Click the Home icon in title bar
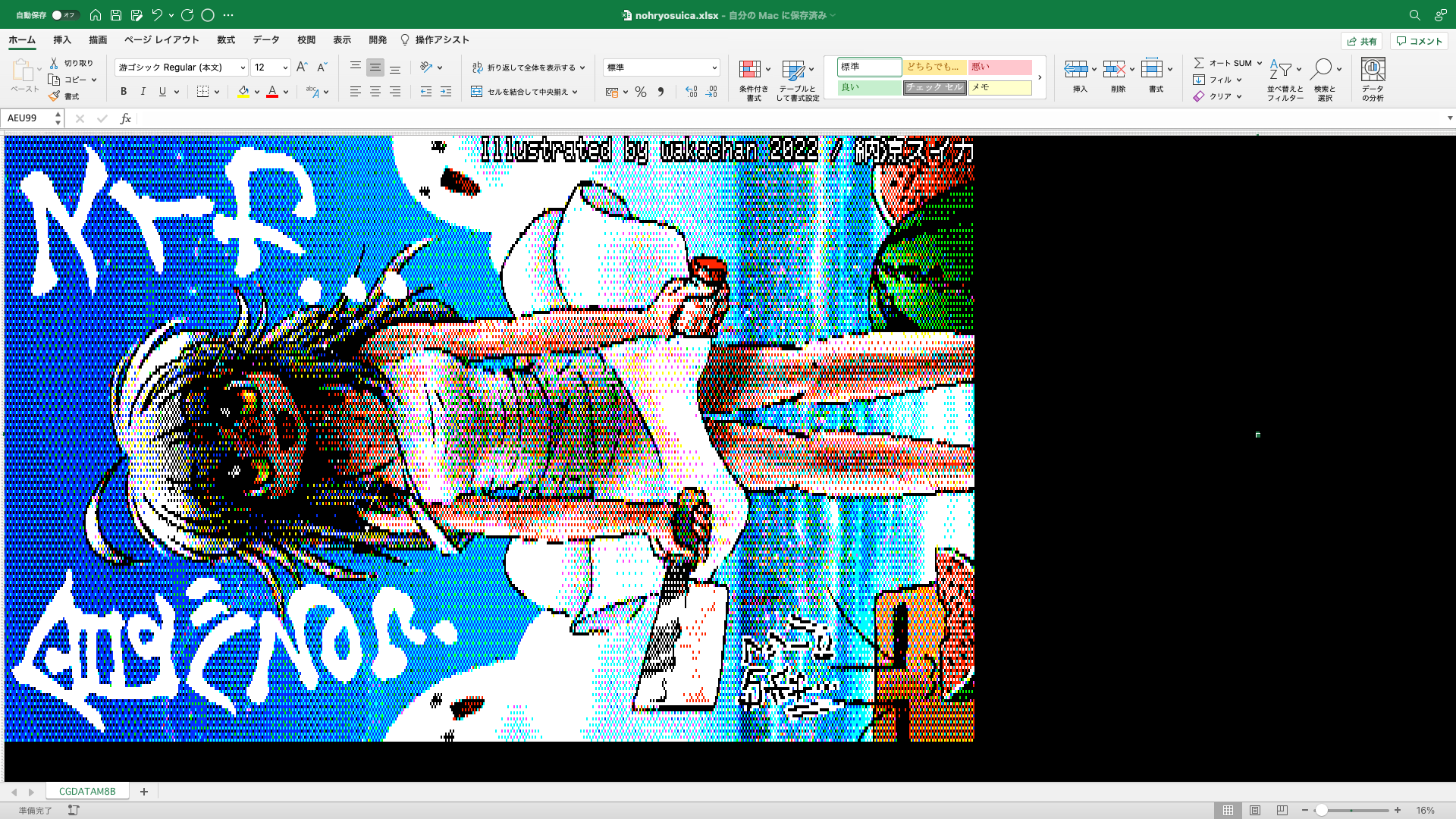Image resolution: width=1456 pixels, height=819 pixels. click(96, 15)
